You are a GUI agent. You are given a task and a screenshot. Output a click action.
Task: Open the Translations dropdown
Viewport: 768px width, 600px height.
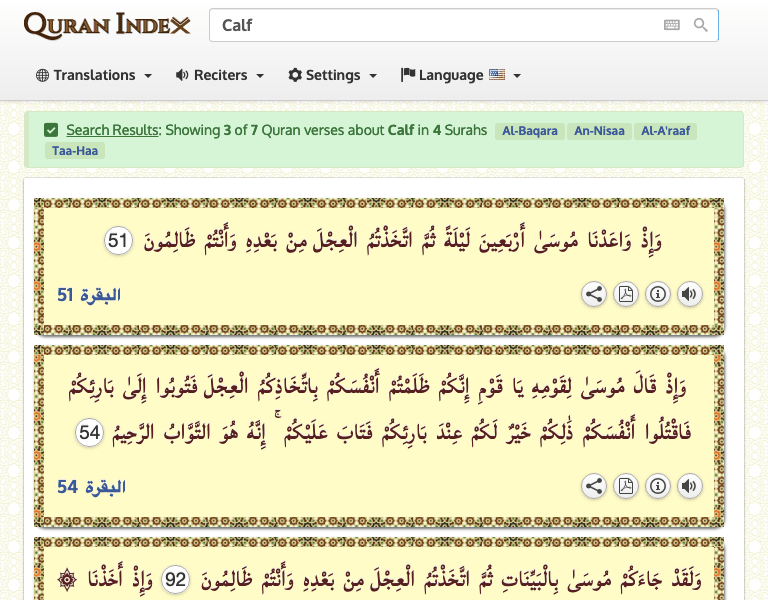[x=94, y=75]
